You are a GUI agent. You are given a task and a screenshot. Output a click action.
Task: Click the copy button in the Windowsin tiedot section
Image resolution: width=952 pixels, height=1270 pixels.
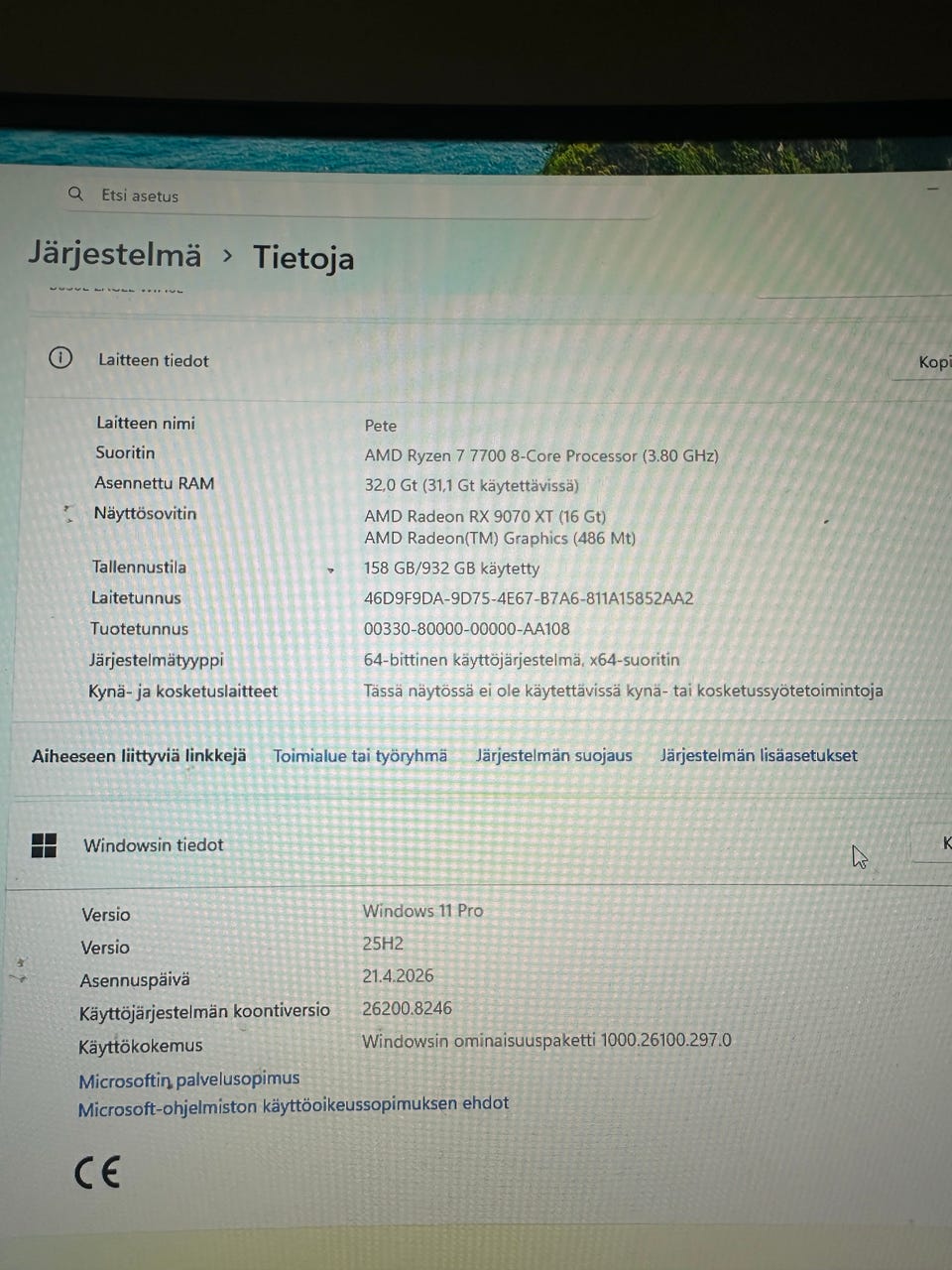point(944,842)
